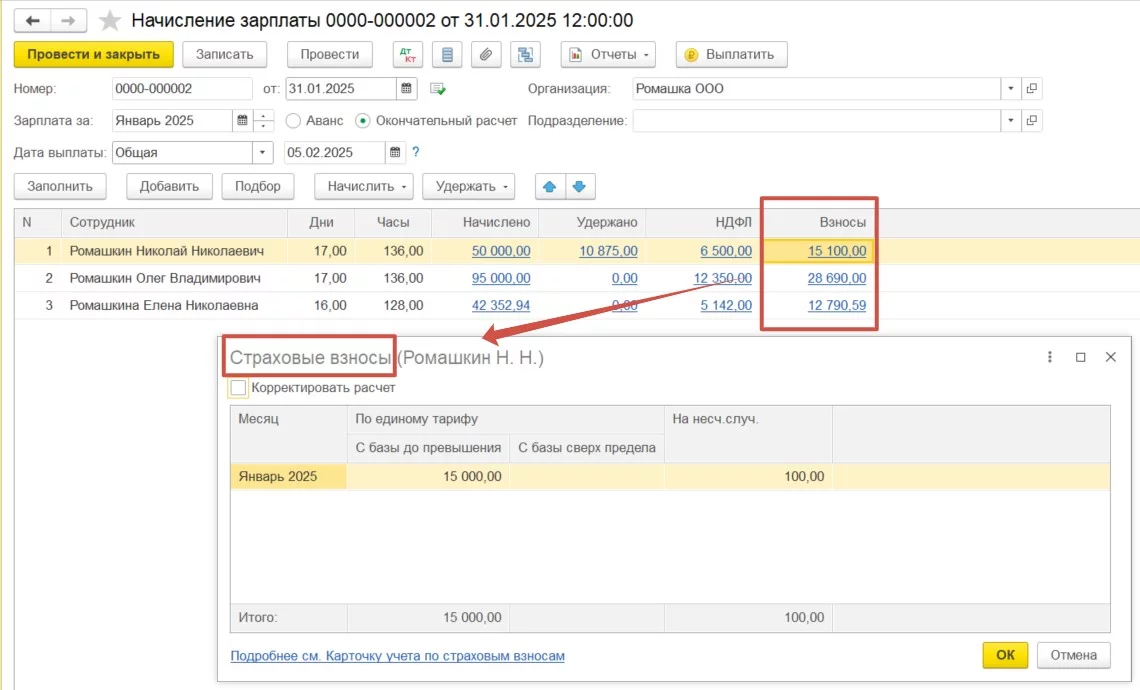1140x690 pixels.
Task: Open the Начислить menu
Action: pyautogui.click(x=364, y=186)
